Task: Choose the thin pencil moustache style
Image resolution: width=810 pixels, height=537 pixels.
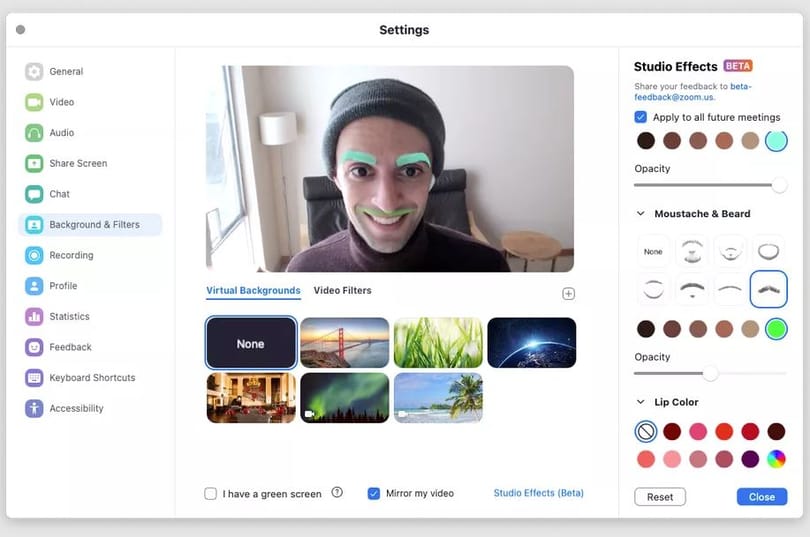Action: coord(730,289)
